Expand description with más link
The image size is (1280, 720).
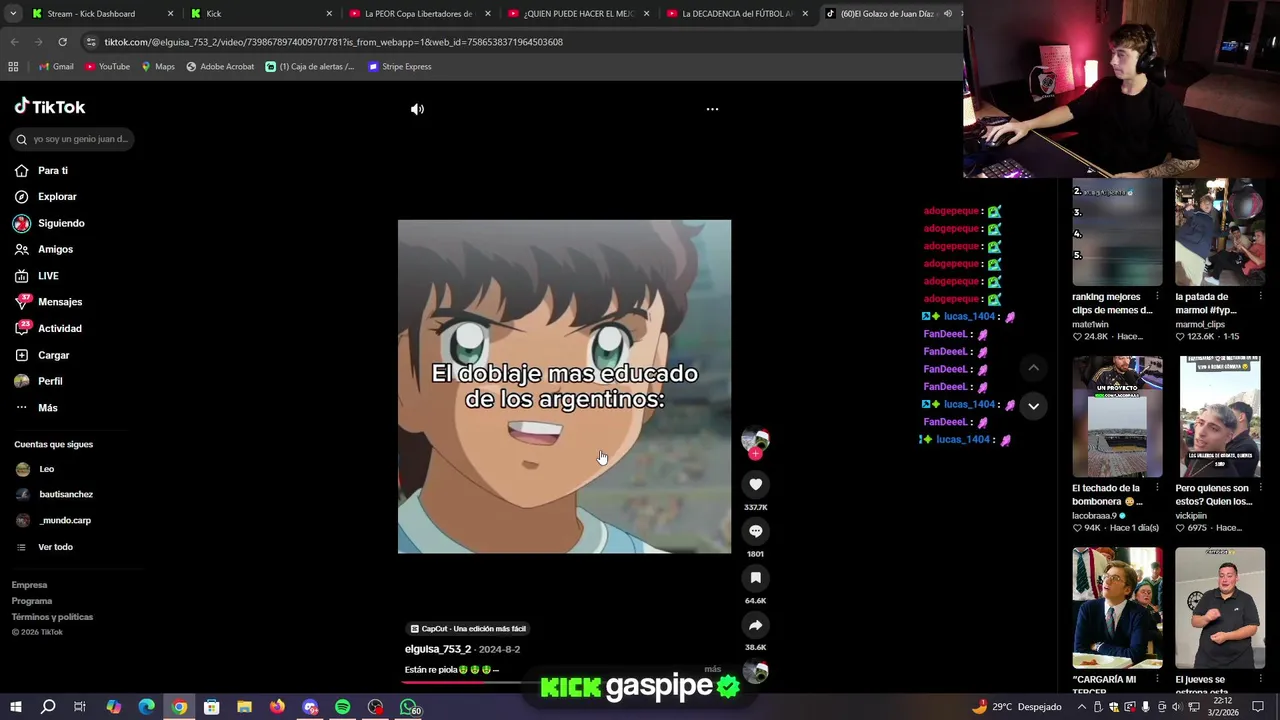712,669
